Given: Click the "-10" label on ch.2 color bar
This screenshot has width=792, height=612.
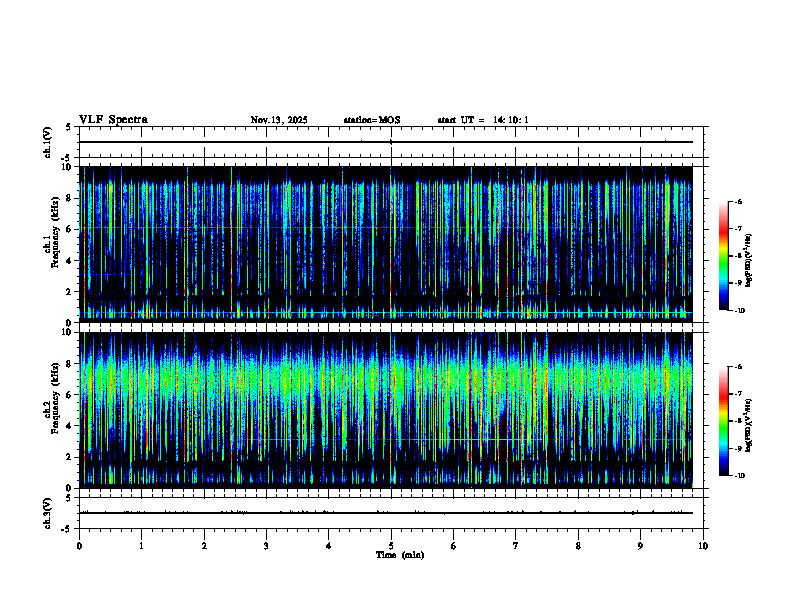Looking at the screenshot, I should coord(739,475).
